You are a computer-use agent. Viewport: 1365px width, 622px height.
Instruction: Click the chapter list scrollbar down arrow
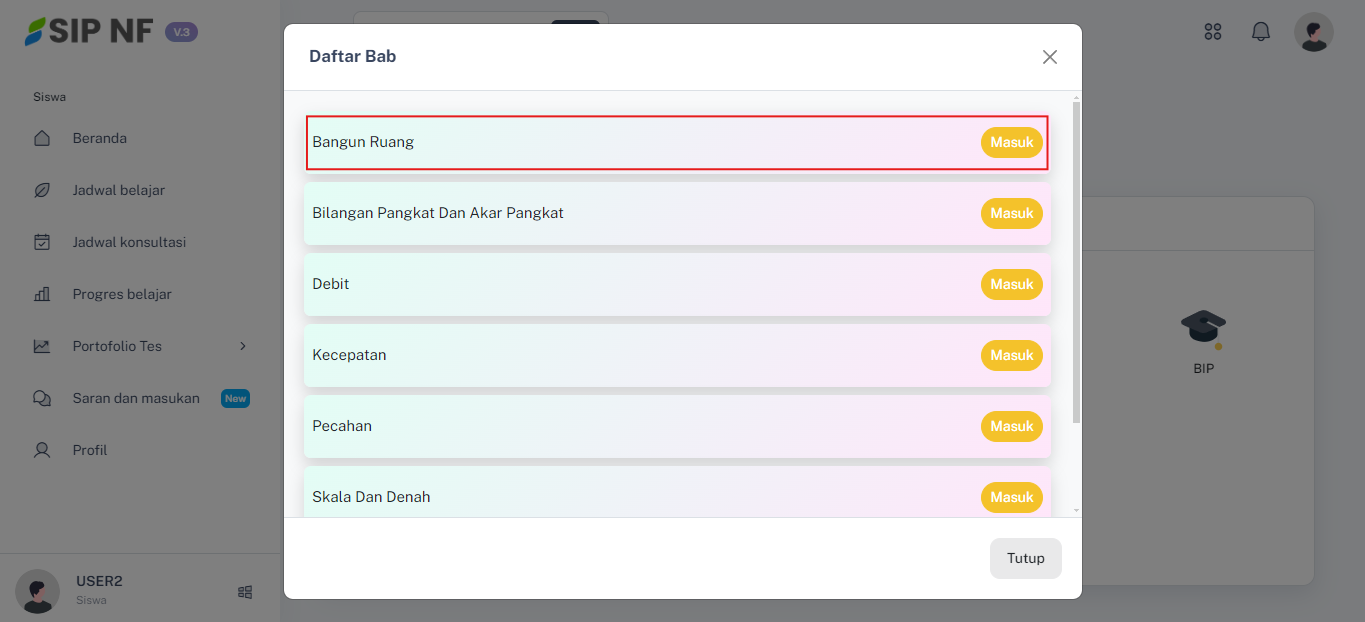[1076, 510]
